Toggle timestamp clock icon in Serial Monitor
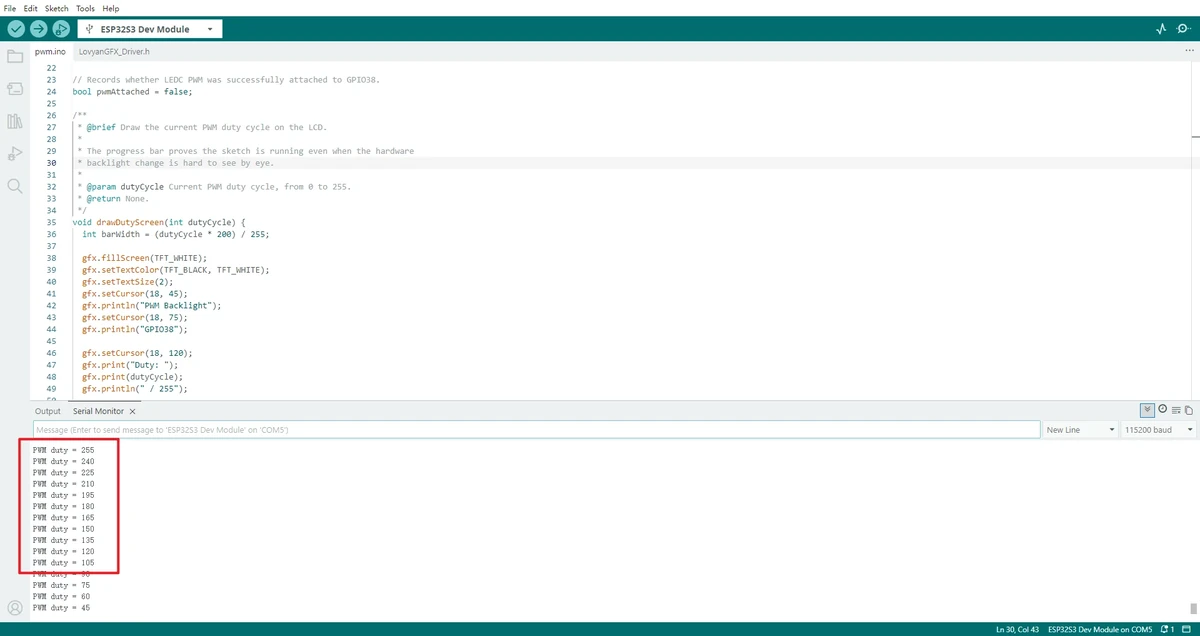1200x636 pixels. click(1162, 410)
